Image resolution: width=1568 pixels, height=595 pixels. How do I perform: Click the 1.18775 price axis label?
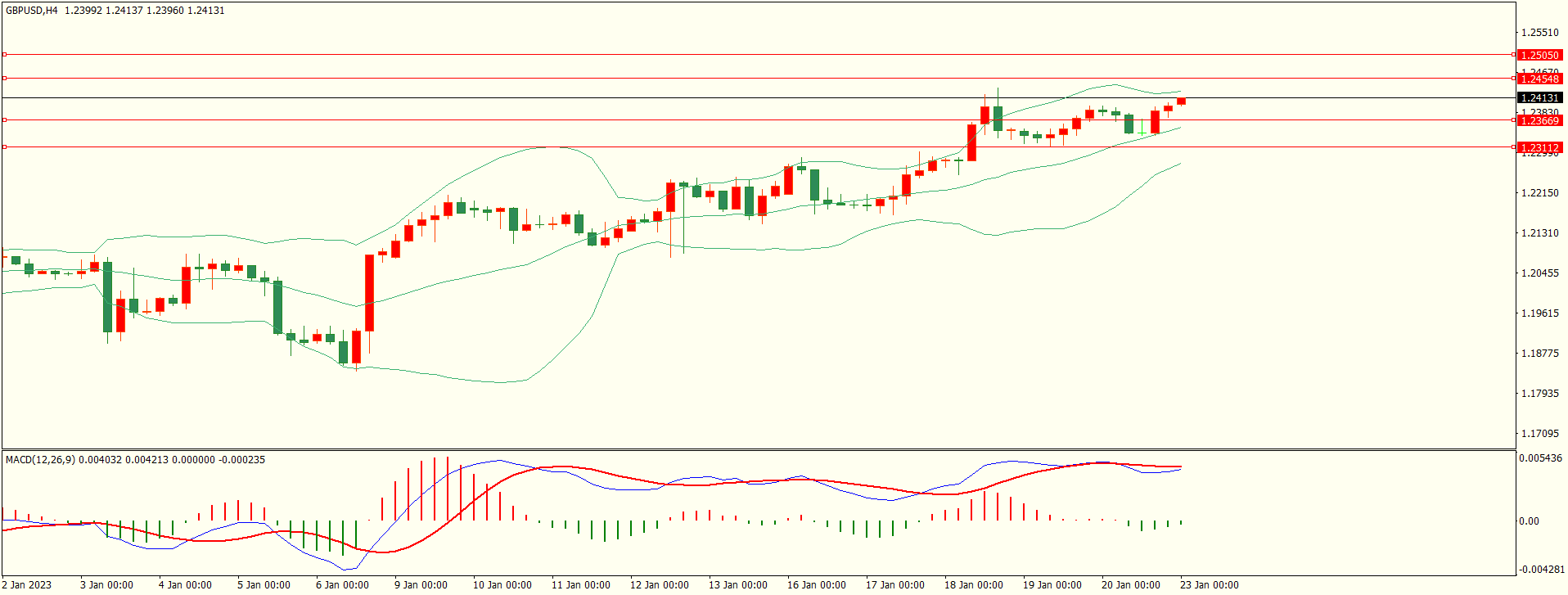click(1539, 354)
